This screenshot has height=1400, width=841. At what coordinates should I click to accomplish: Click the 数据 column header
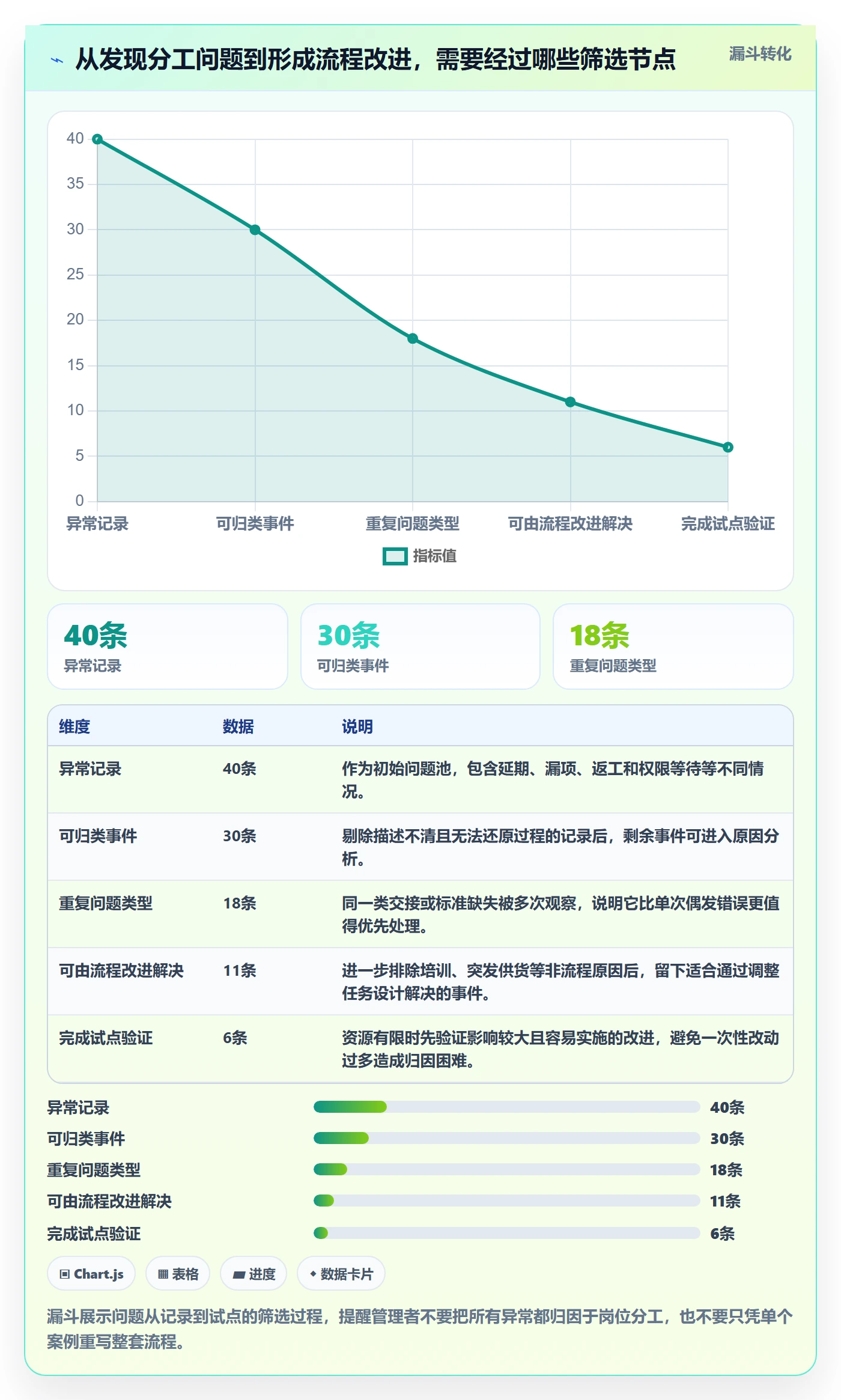pyautogui.click(x=238, y=726)
